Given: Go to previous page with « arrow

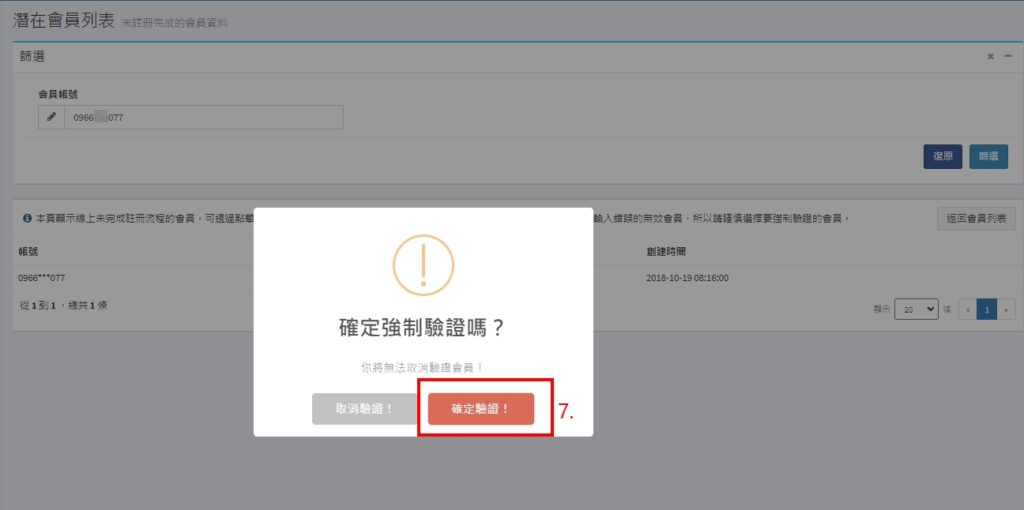Looking at the screenshot, I should tap(967, 310).
